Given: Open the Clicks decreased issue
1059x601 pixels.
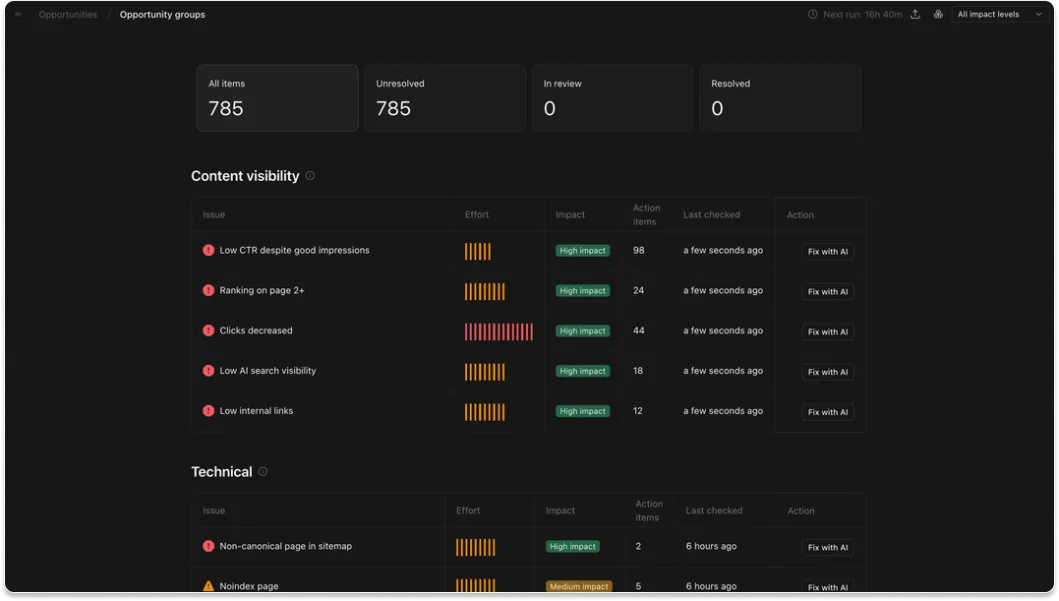Looking at the screenshot, I should (256, 330).
